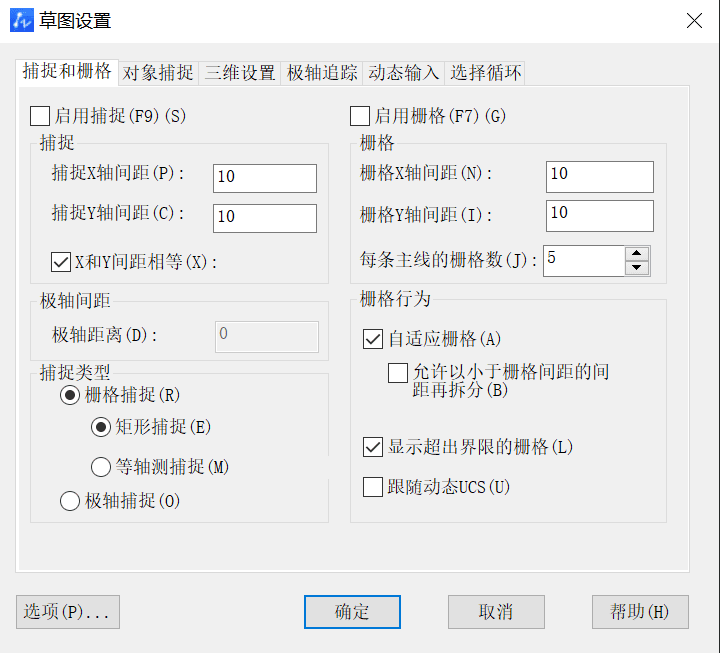Close the 草图设置 dialog window
The image size is (720, 653).
[694, 20]
